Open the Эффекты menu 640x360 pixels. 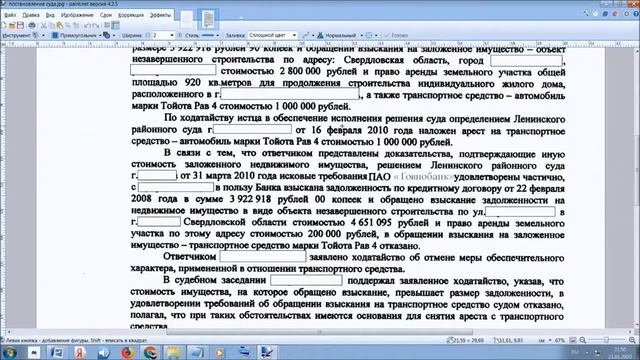coord(160,15)
